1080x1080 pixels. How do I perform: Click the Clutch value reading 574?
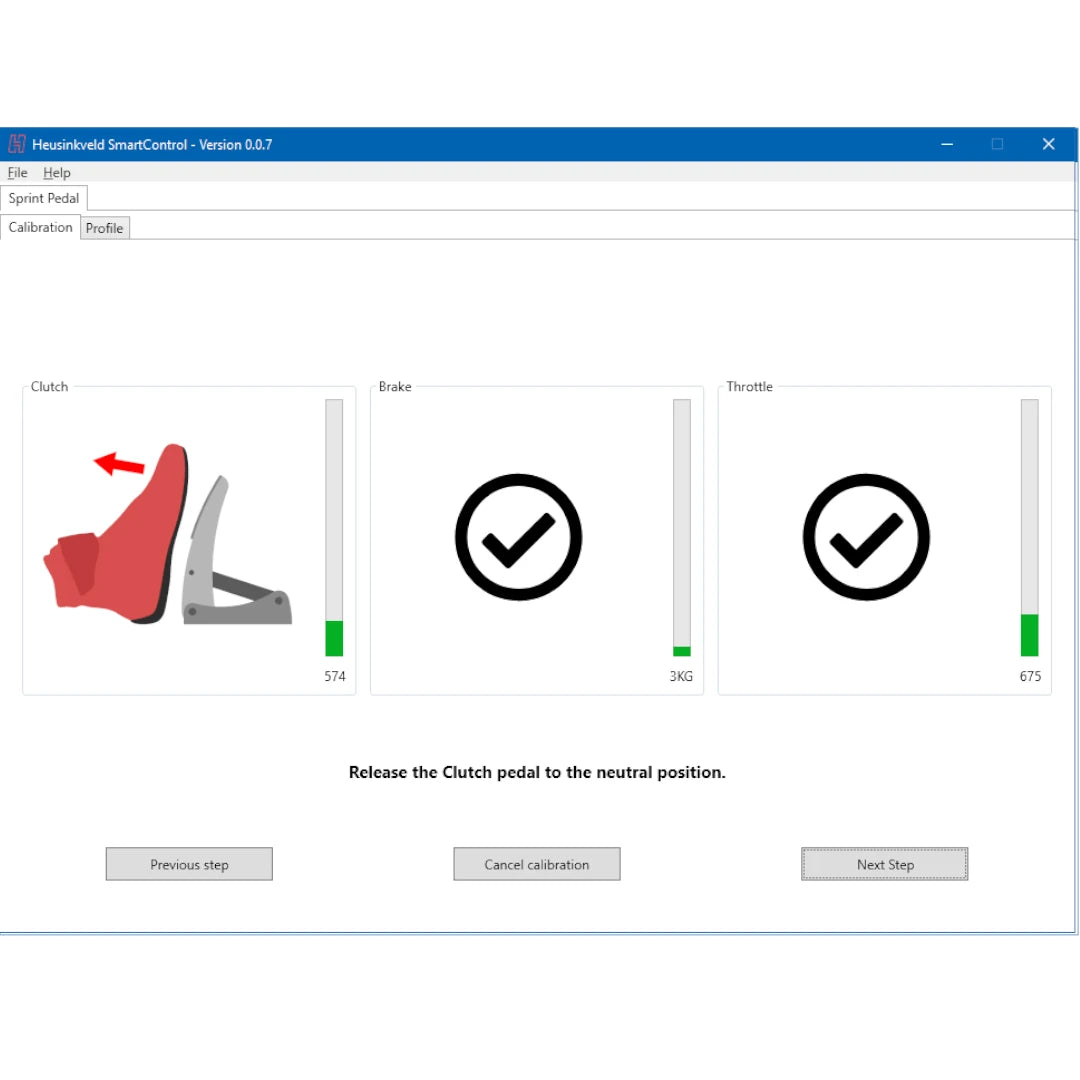[335, 677]
